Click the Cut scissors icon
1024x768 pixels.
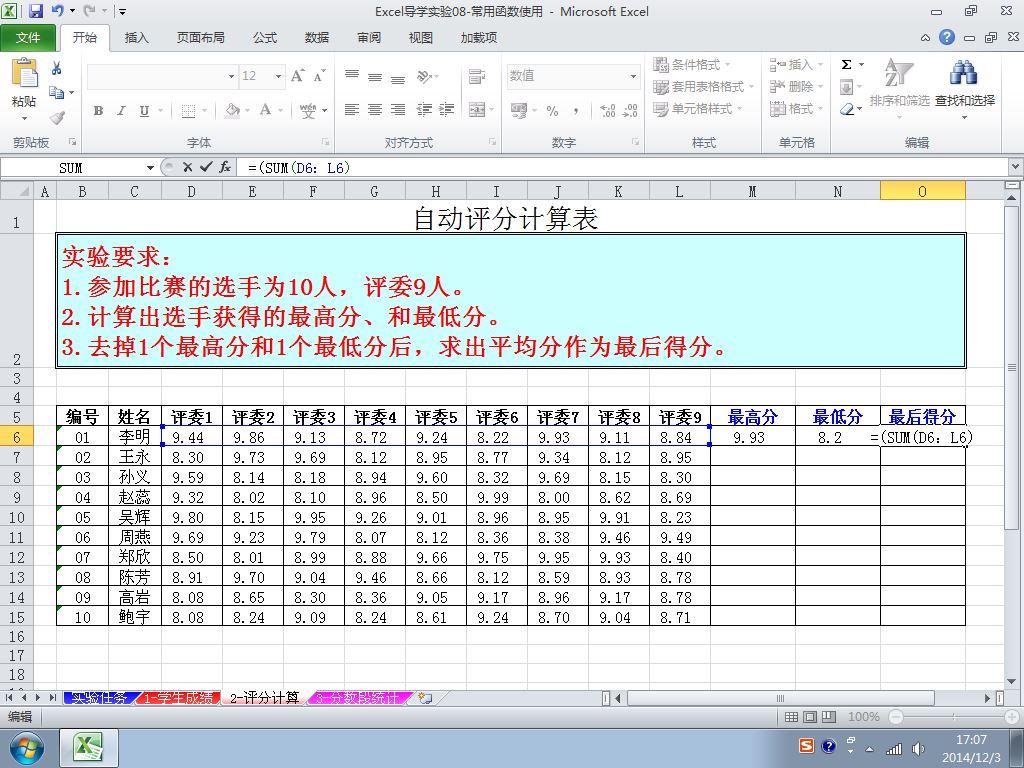[x=57, y=69]
